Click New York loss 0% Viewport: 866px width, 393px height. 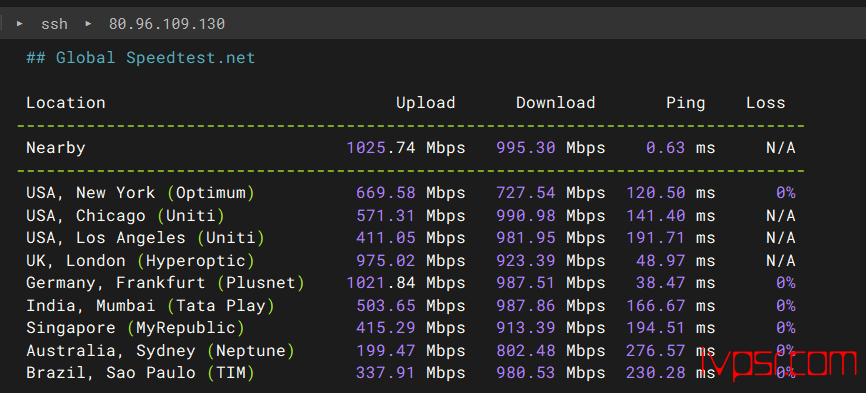click(x=785, y=193)
